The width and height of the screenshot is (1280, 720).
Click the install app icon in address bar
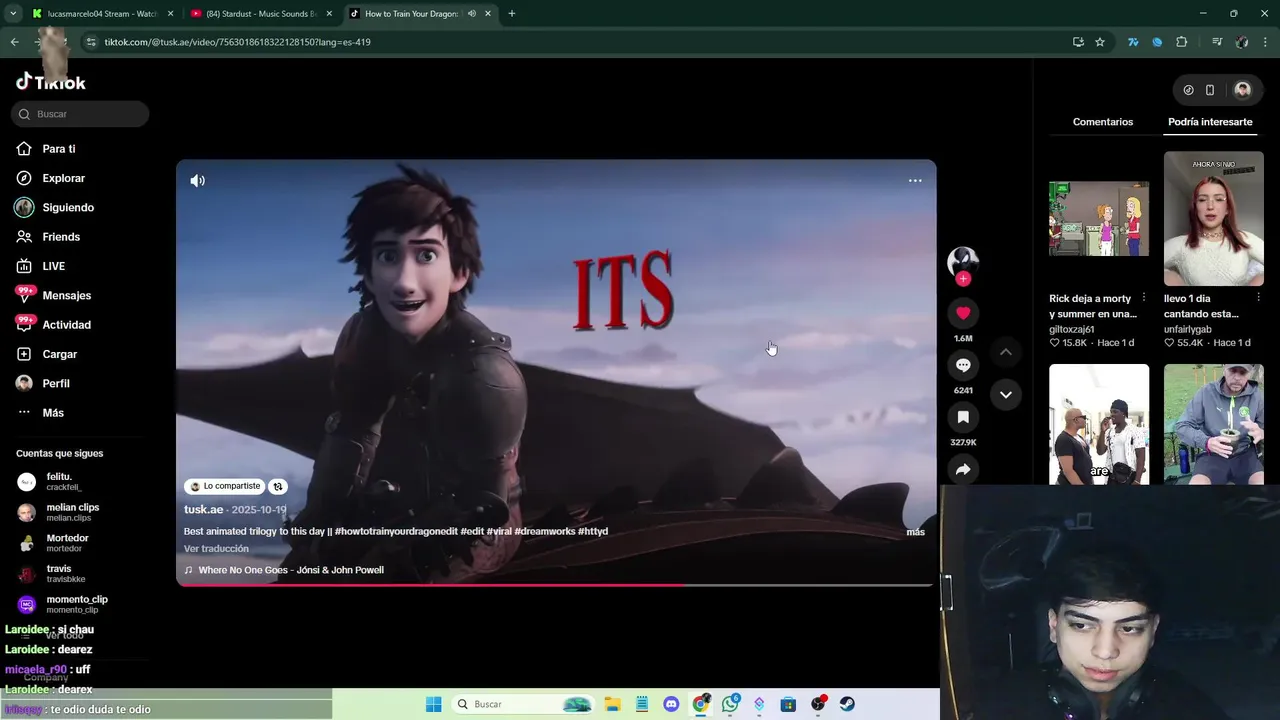pos(1078,42)
